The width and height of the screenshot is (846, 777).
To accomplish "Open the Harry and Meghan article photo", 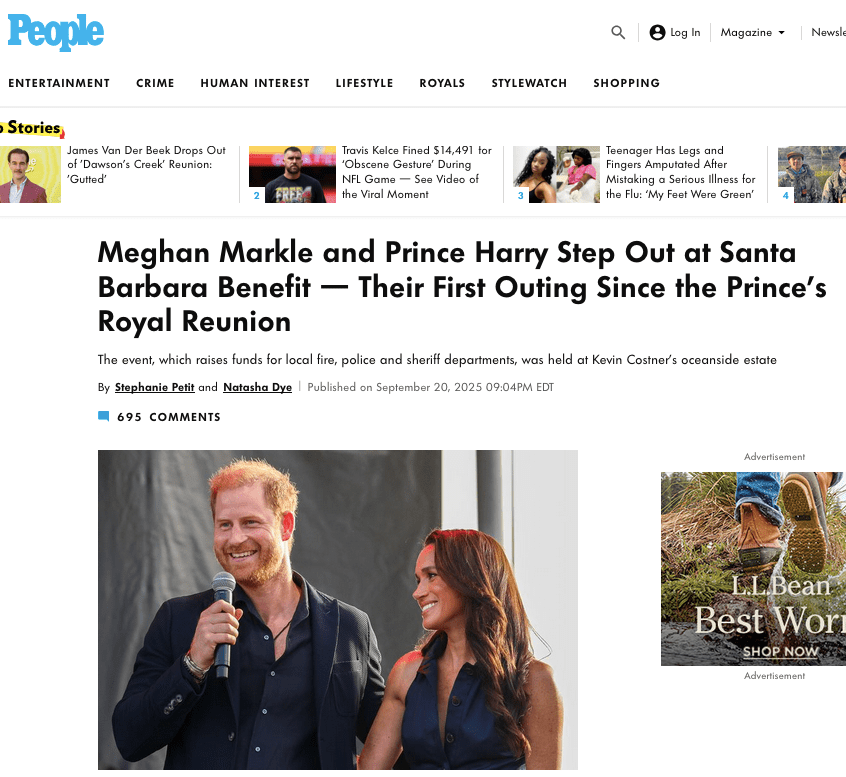I will 338,610.
